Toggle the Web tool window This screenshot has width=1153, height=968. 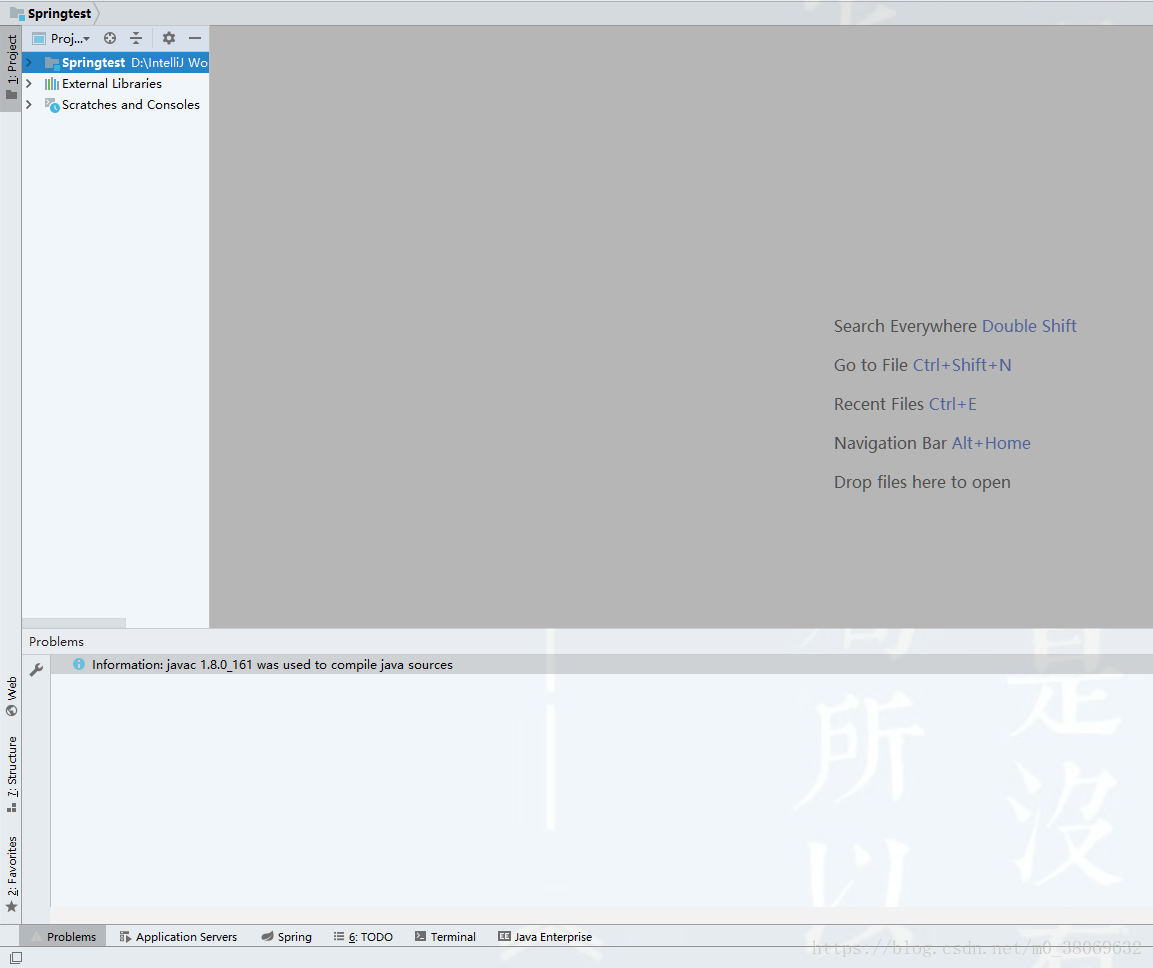[11, 690]
